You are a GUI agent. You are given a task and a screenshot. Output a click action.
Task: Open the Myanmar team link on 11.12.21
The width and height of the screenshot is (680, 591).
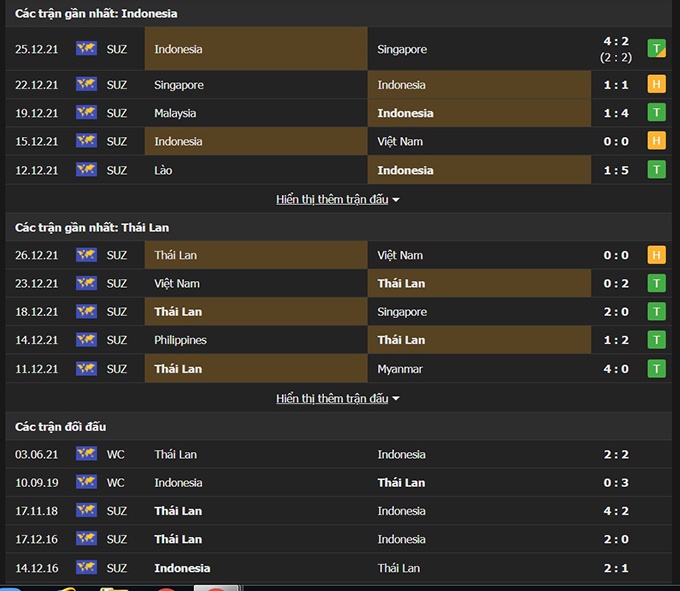[400, 369]
